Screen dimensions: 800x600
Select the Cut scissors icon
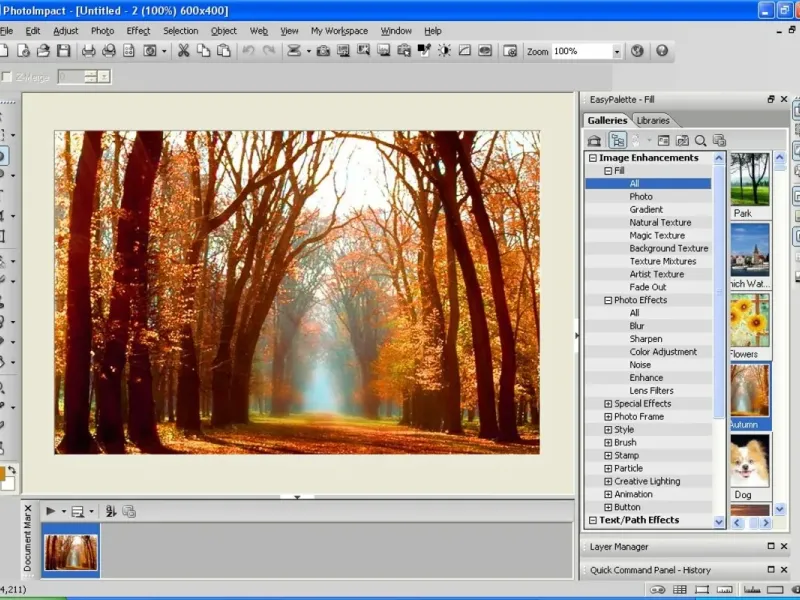(x=184, y=51)
